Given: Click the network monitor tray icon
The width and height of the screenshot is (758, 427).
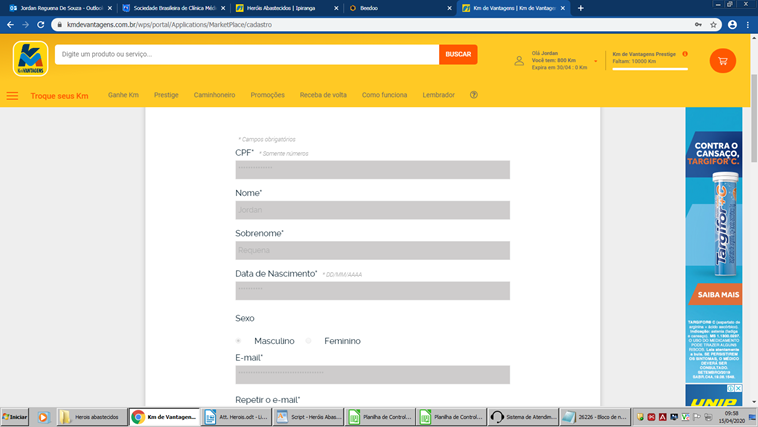Looking at the screenshot, I should click(674, 417).
